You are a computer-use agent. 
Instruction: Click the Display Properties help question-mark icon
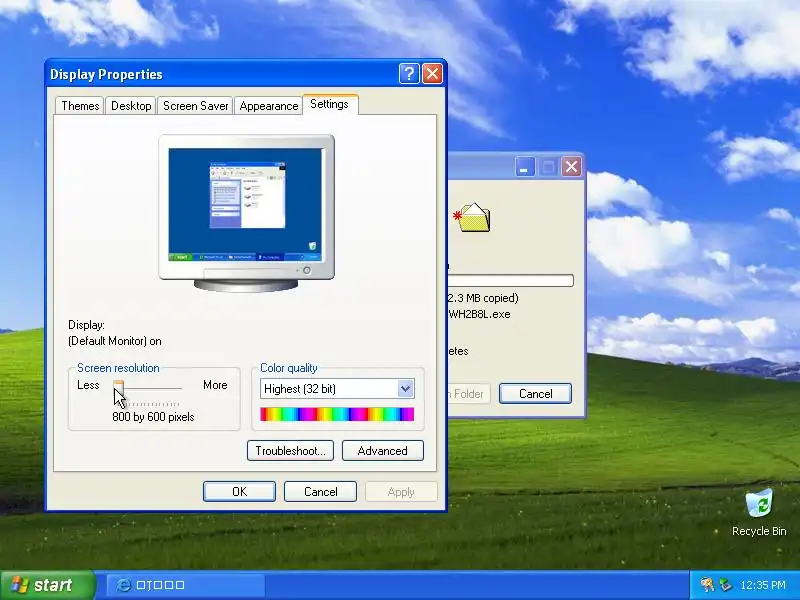tap(409, 74)
